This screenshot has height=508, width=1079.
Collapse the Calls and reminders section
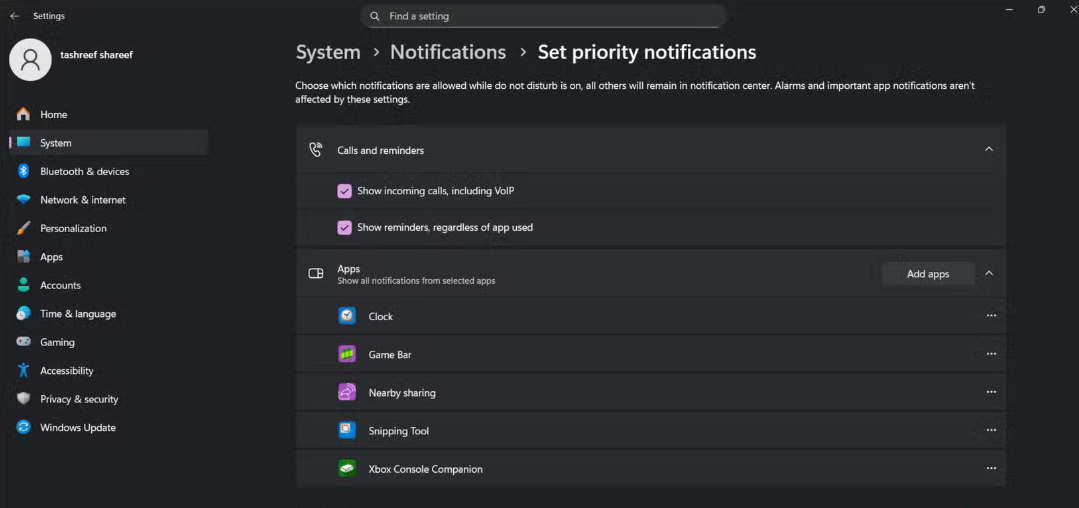pos(989,150)
